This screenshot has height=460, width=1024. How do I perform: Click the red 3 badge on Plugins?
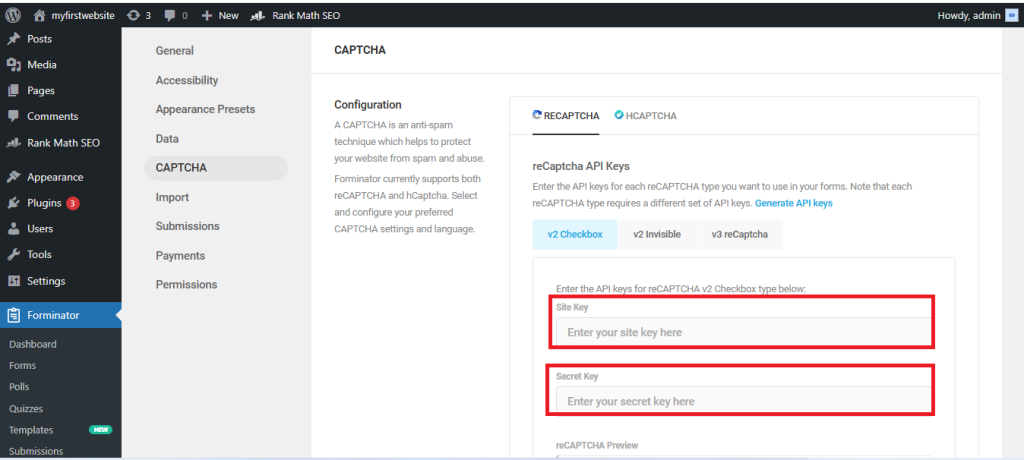72,203
